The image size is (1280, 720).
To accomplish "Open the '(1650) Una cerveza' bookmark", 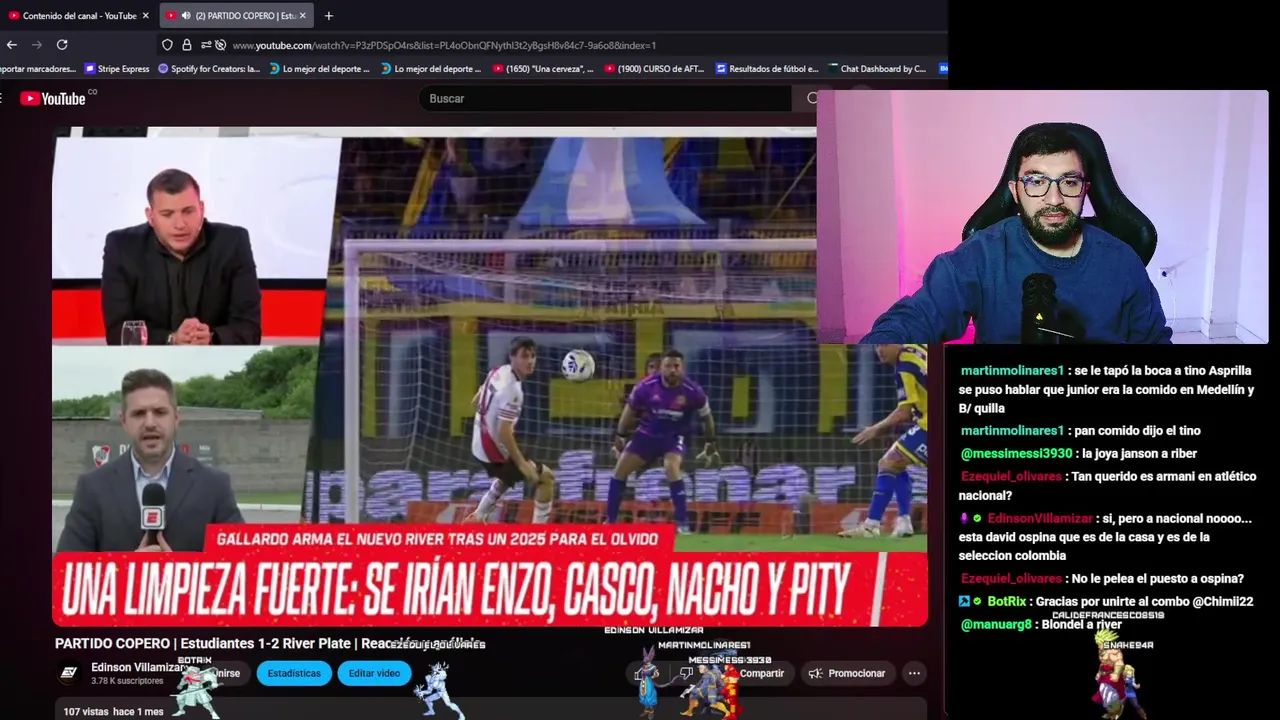I will click(x=544, y=69).
